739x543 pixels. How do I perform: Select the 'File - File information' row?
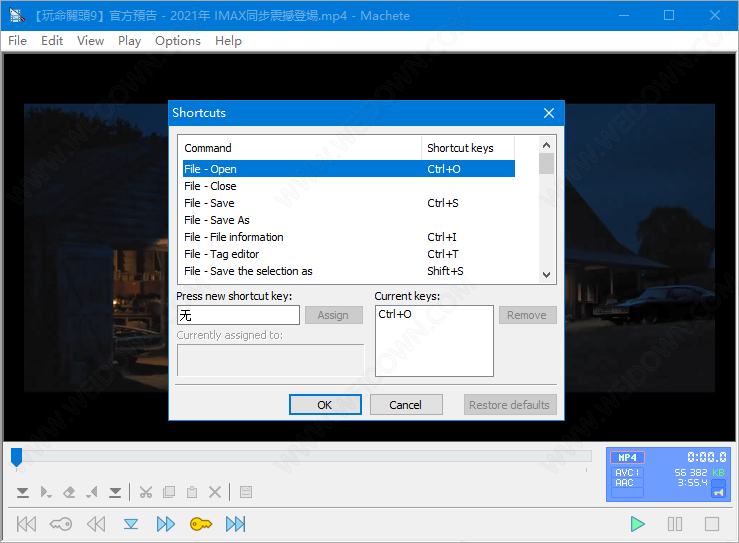pos(349,237)
